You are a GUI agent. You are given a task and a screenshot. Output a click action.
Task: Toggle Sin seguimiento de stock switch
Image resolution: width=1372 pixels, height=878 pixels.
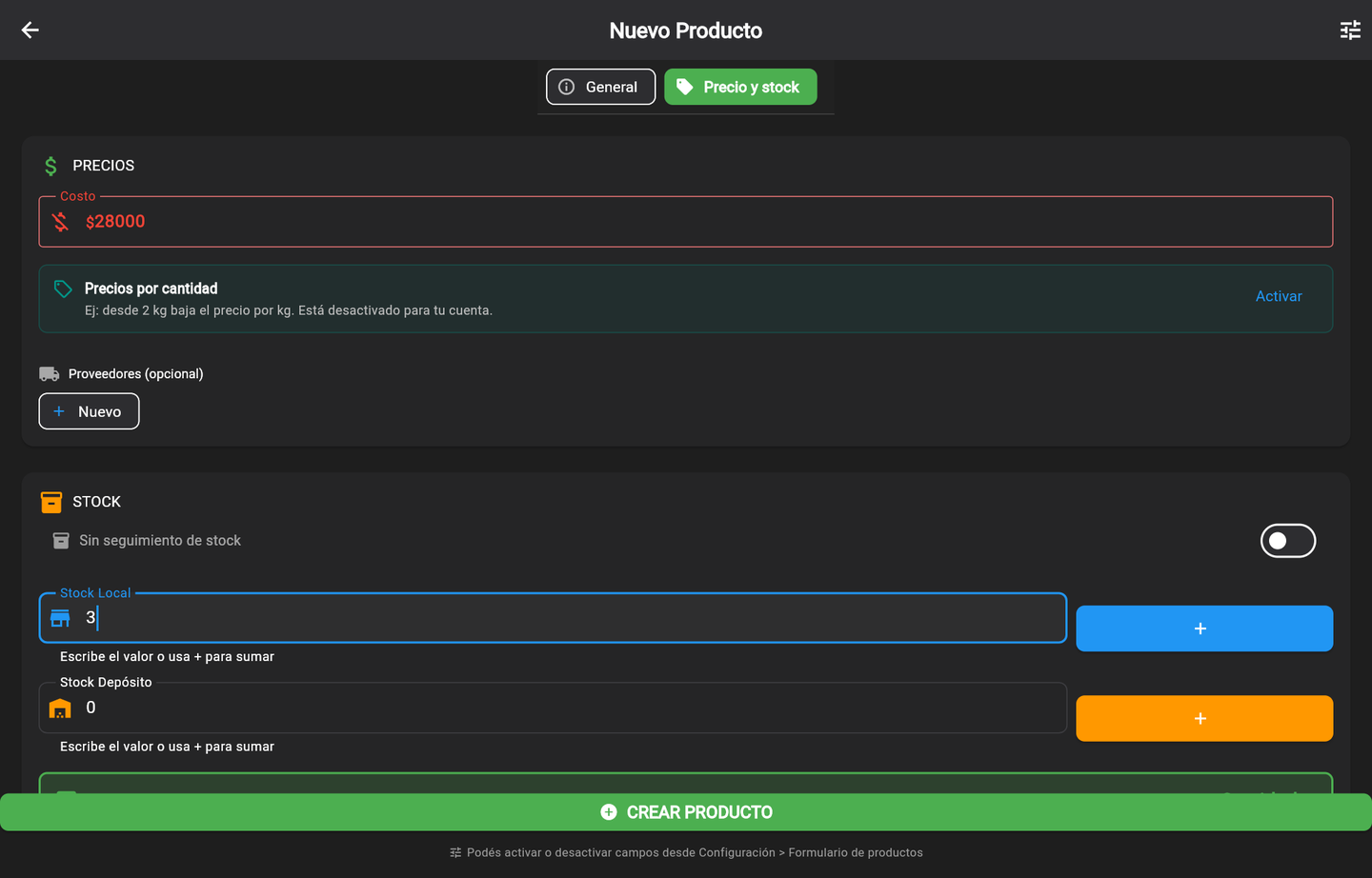(x=1287, y=541)
